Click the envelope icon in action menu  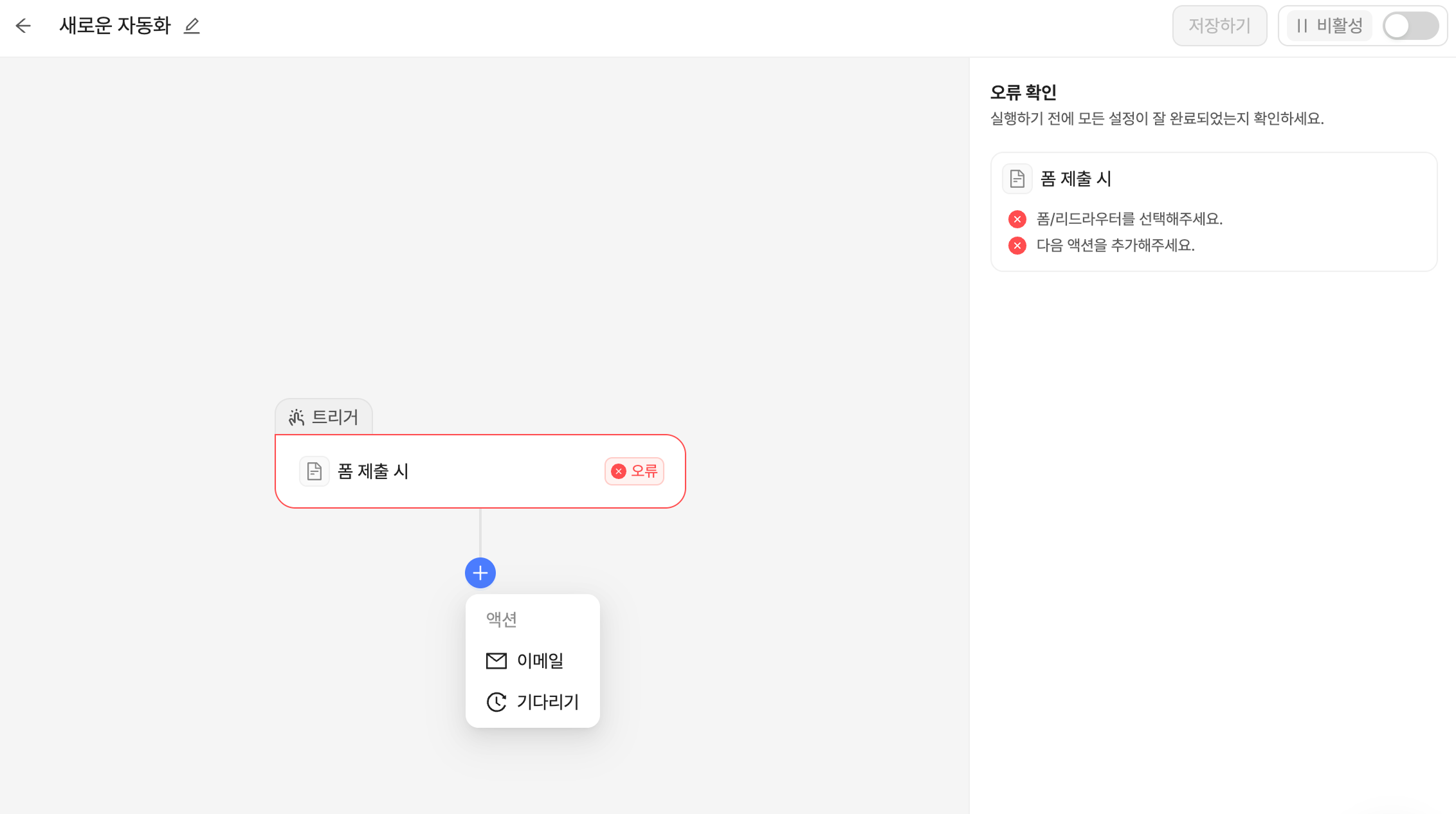(496, 660)
